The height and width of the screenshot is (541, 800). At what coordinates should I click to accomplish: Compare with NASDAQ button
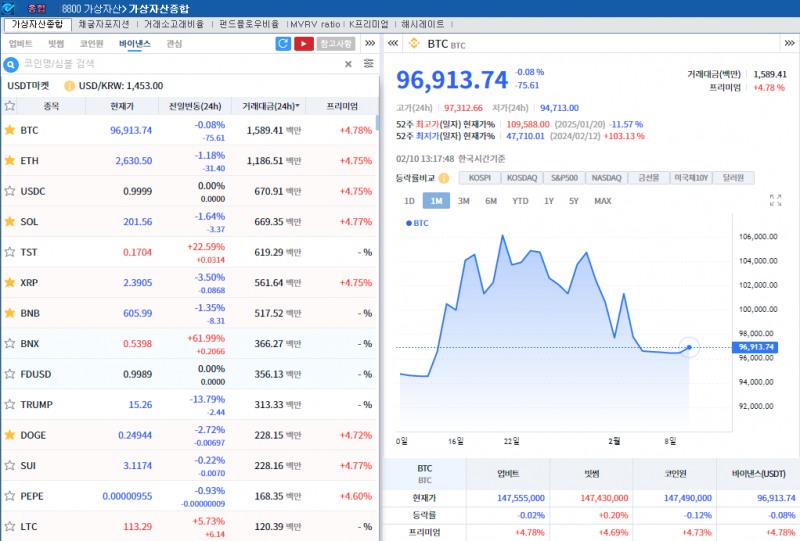click(x=607, y=178)
